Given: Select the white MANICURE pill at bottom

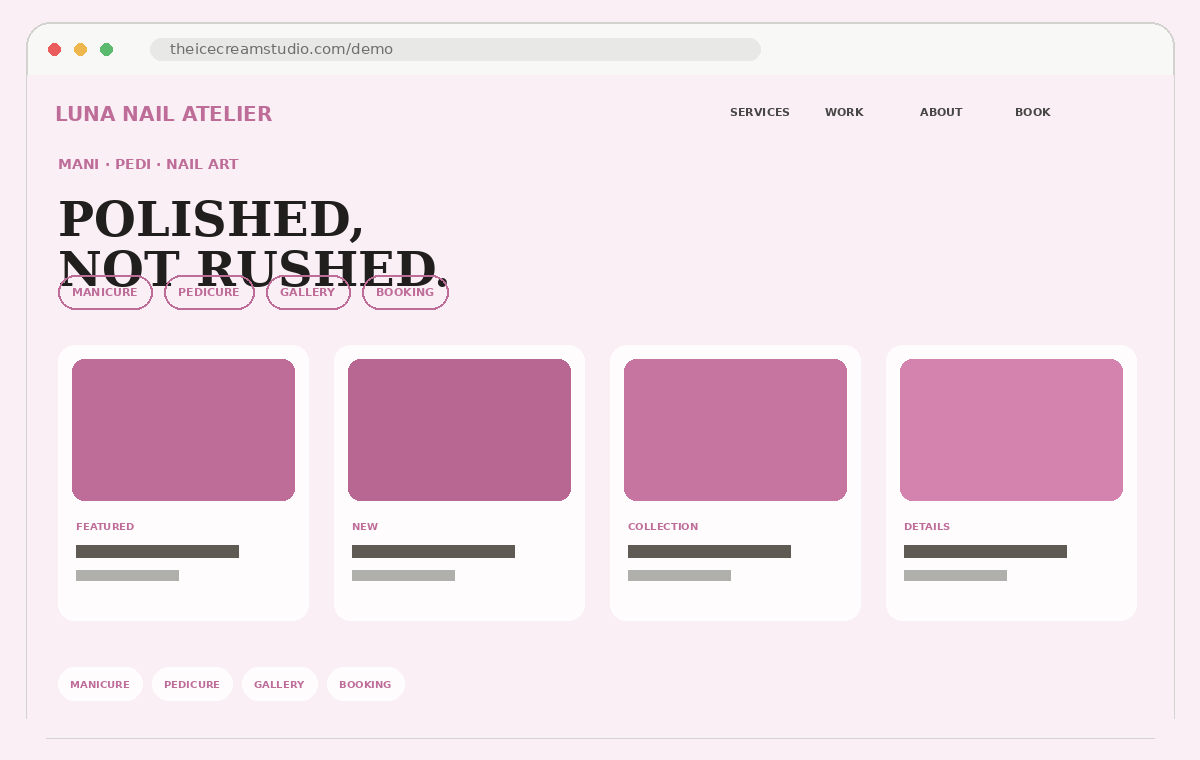Looking at the screenshot, I should click(x=100, y=685).
